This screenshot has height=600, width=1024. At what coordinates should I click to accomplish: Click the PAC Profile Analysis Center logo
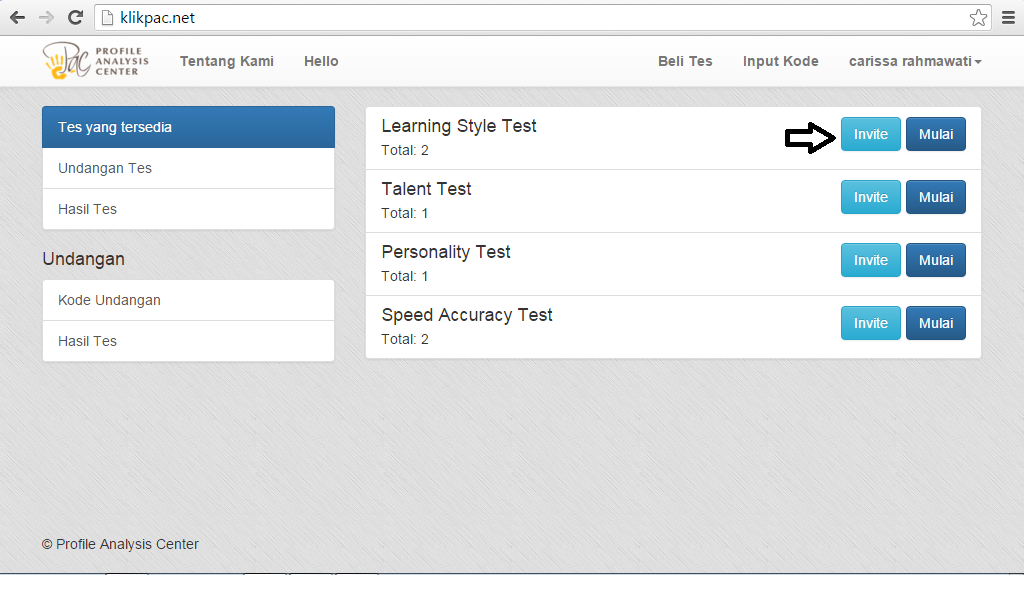(96, 61)
